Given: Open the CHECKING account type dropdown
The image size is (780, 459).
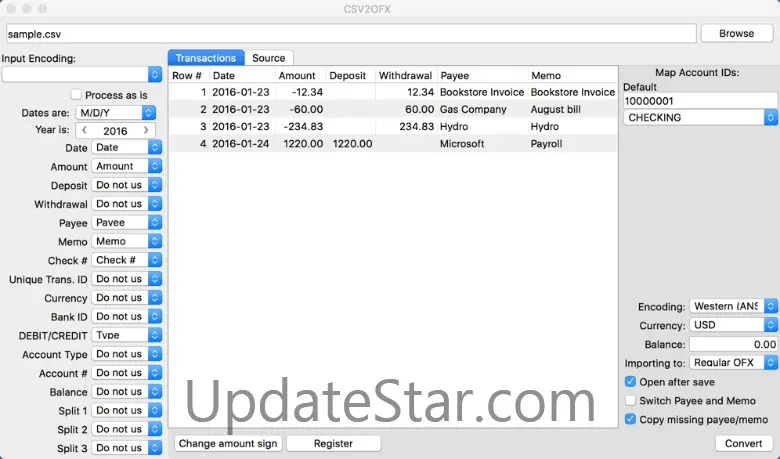Looking at the screenshot, I should pos(700,117).
